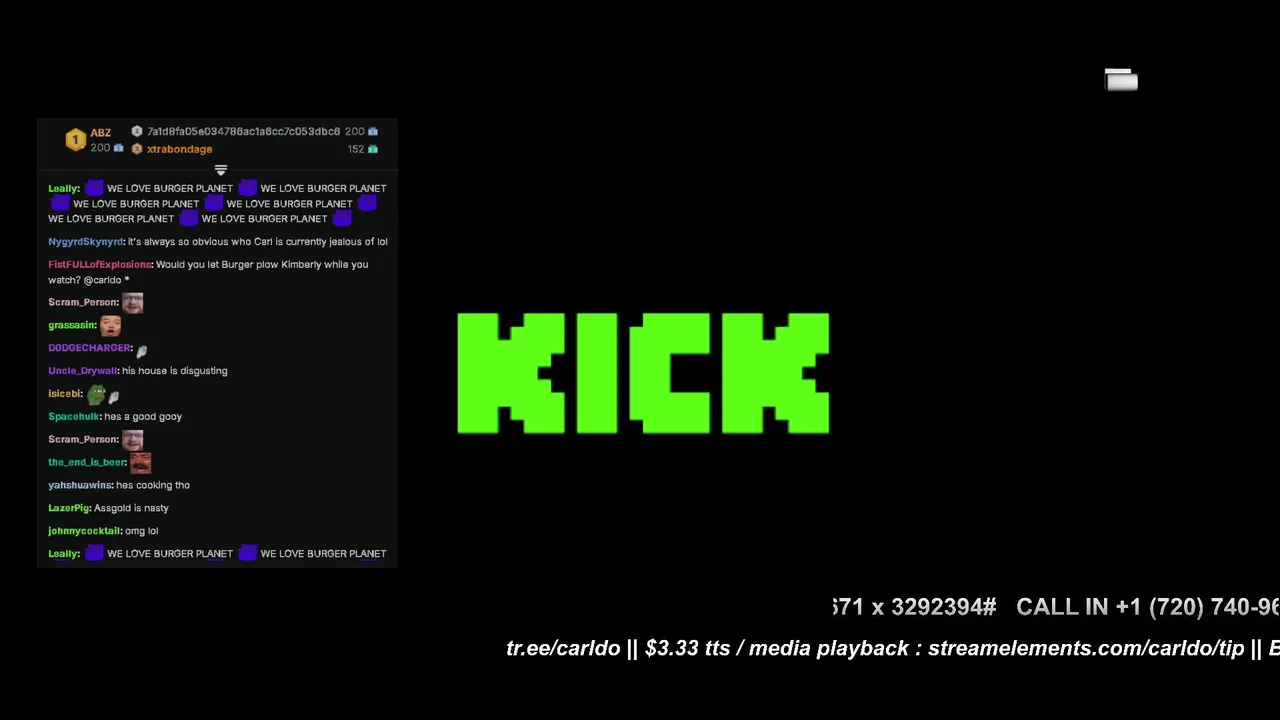Click the white emote after isicebi's Pepe
1280x720 pixels.
point(114,397)
